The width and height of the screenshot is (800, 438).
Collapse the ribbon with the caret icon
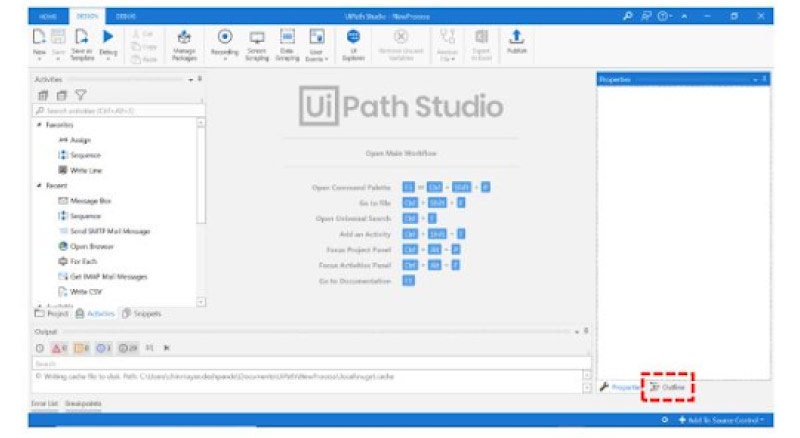[x=684, y=16]
